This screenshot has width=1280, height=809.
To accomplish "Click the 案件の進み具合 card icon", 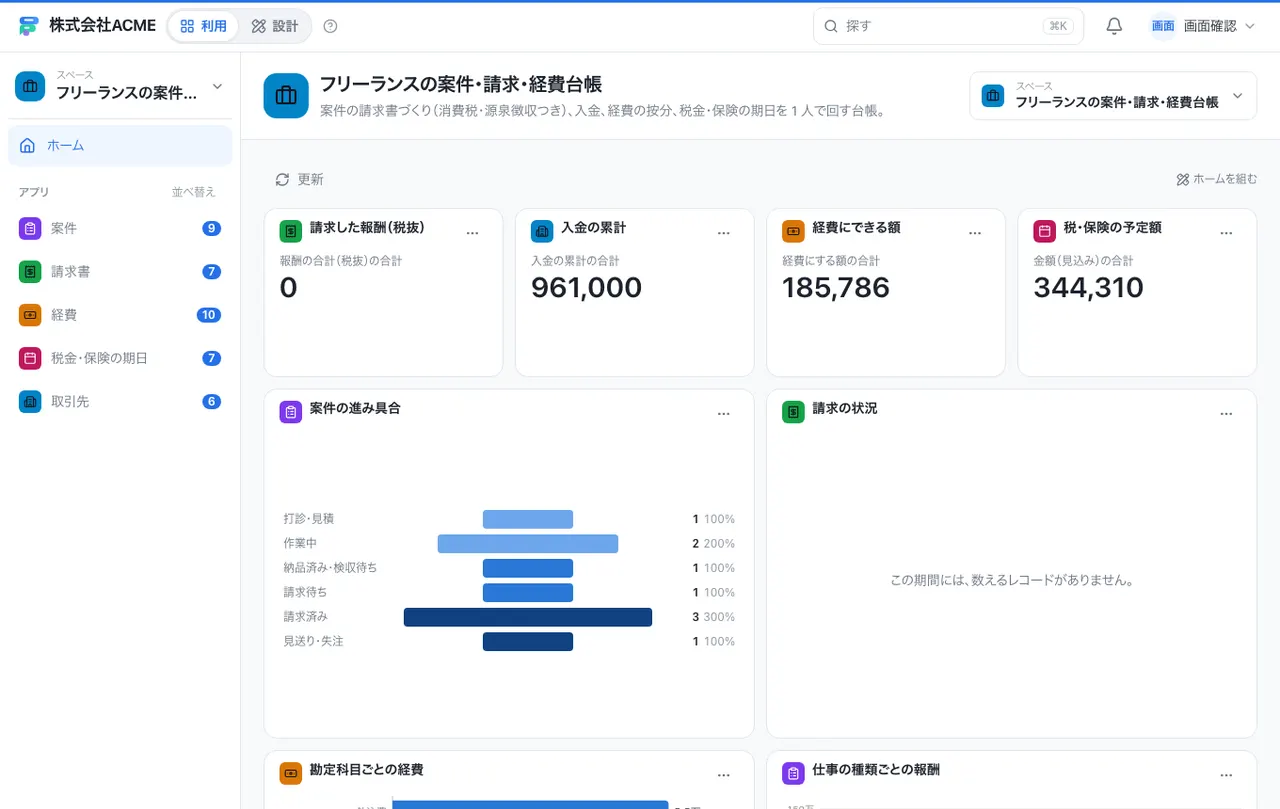I will point(291,412).
